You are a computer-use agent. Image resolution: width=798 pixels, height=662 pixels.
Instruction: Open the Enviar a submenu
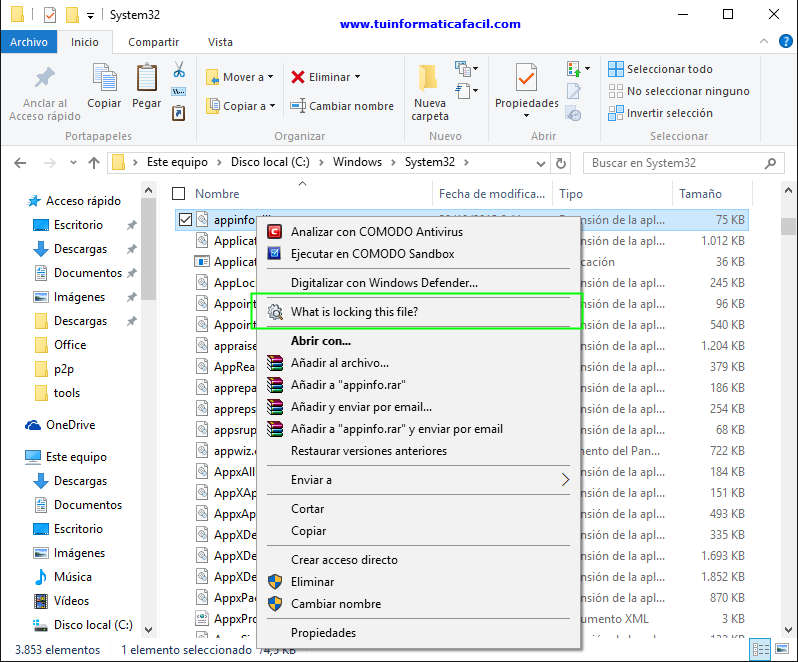tap(418, 480)
